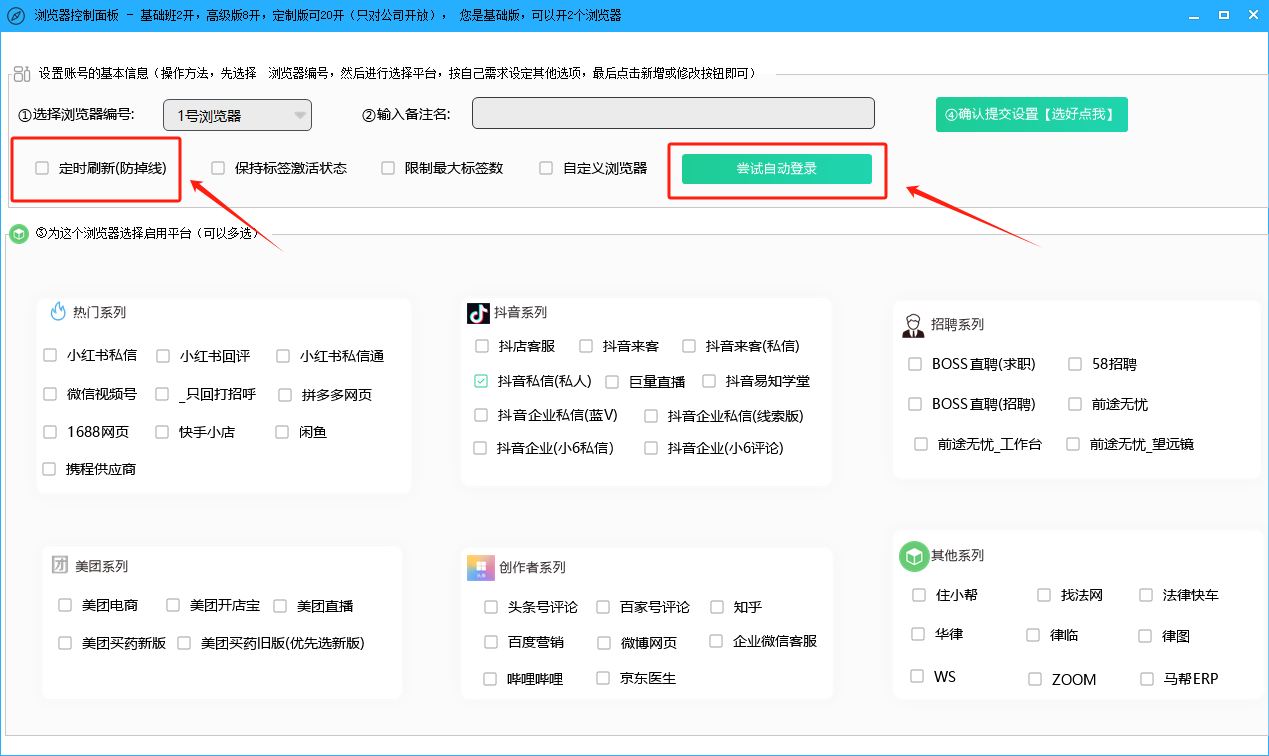Uncheck the 抖音私信(私人) checkbox
This screenshot has width=1269, height=756.
tap(481, 381)
